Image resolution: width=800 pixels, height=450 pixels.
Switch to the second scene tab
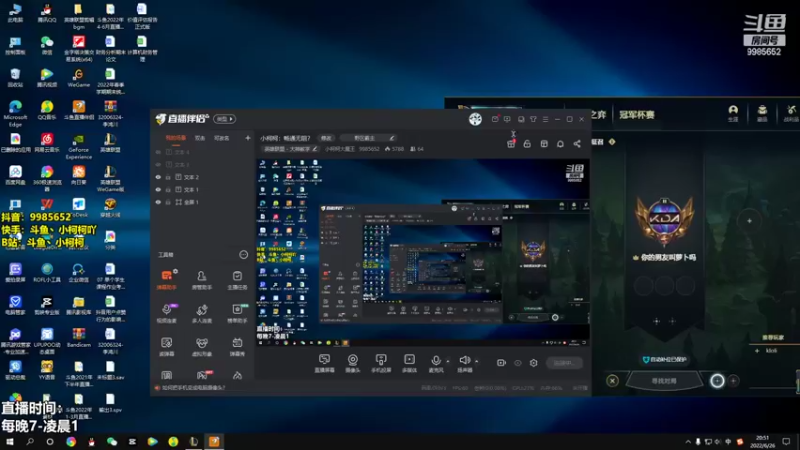[200, 138]
